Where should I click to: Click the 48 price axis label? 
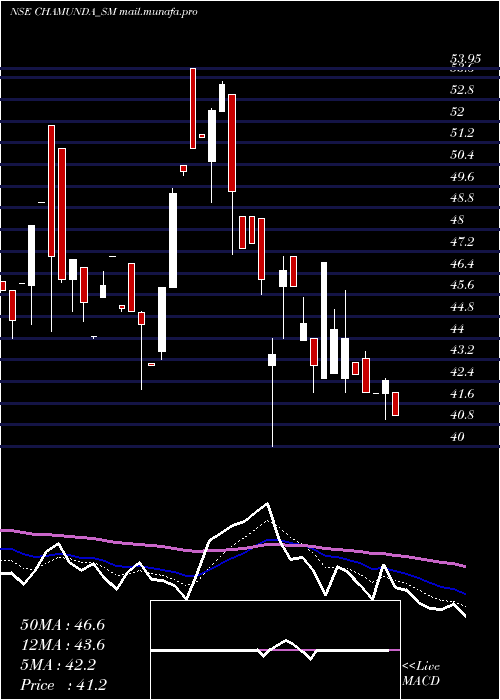coord(457,220)
